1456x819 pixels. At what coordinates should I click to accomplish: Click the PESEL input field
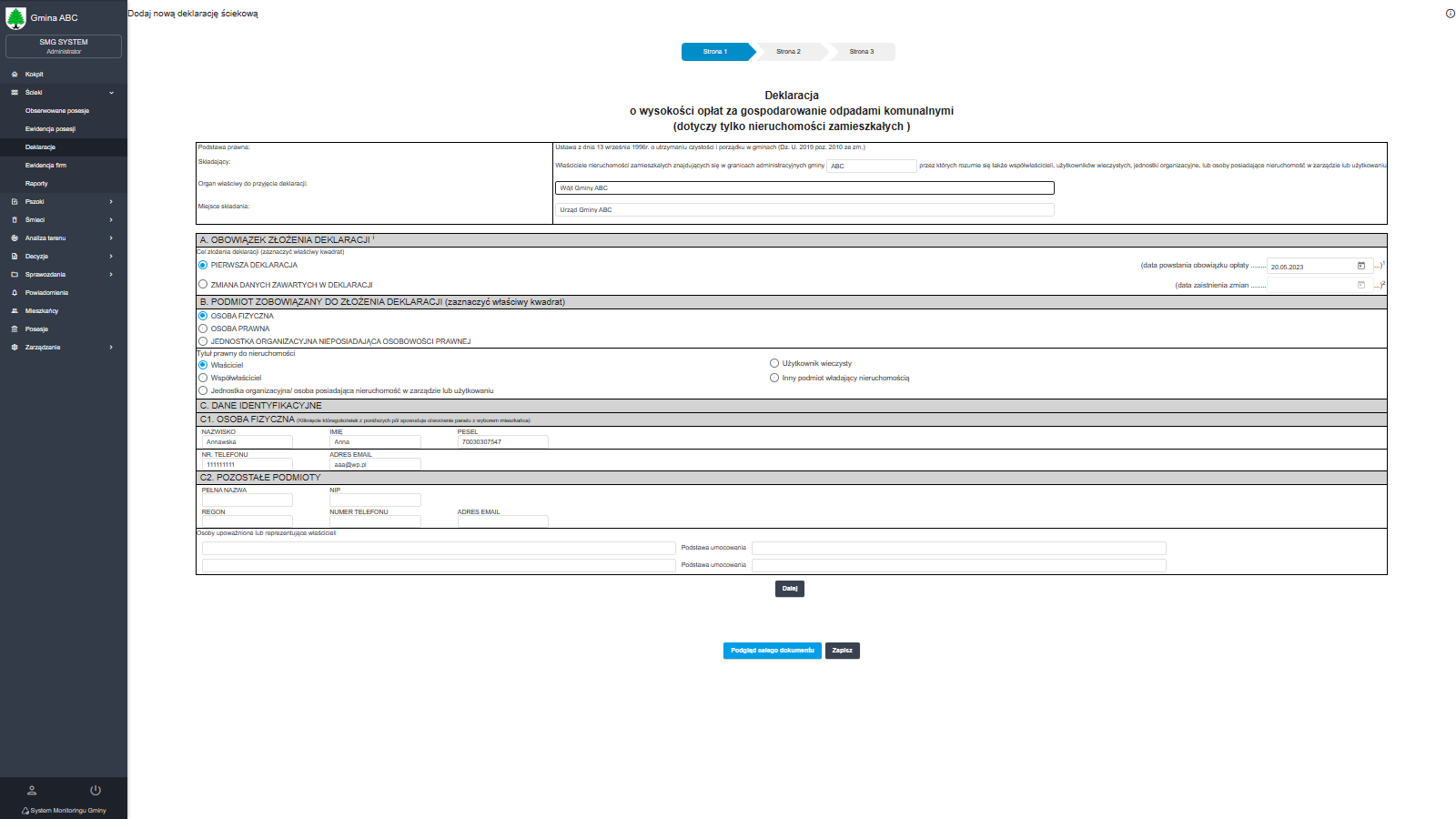pyautogui.click(x=502, y=441)
